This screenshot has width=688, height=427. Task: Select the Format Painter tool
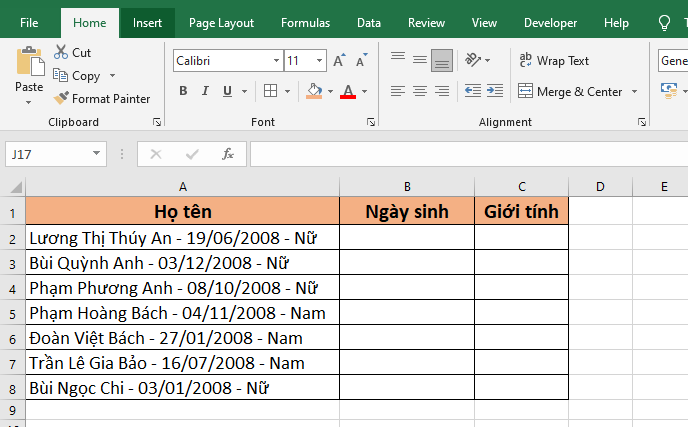point(102,99)
